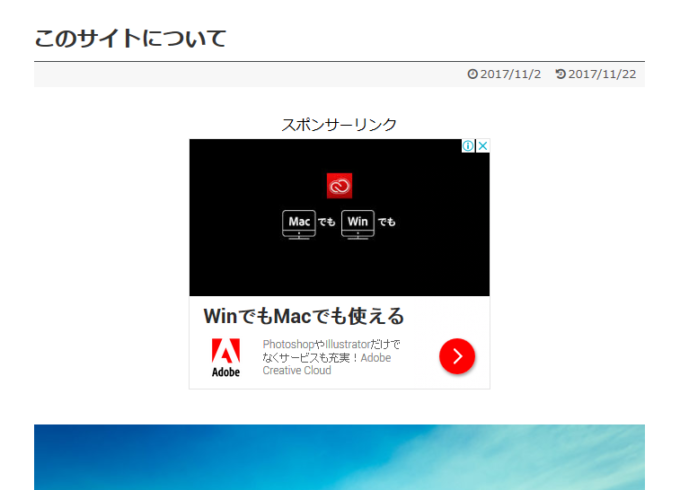
Task: Click the Mac monitor icon in the ad
Action: click(x=299, y=225)
